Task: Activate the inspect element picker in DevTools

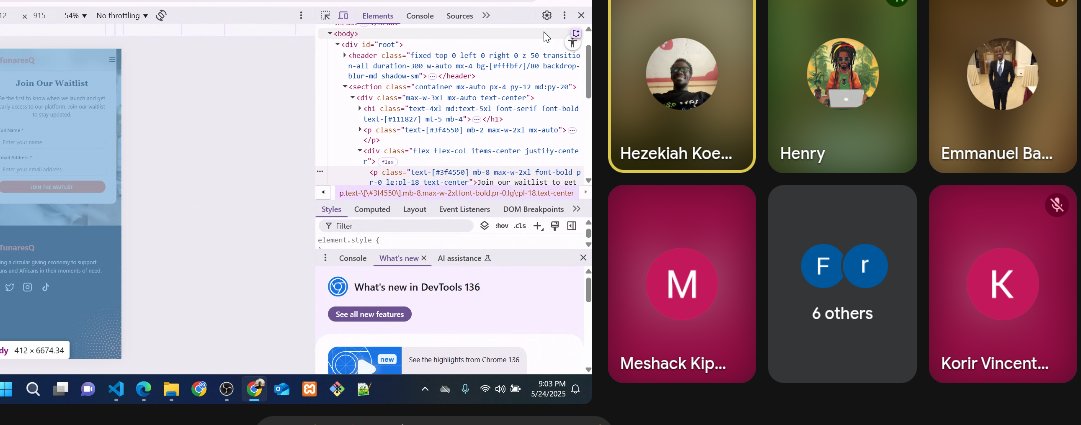Action: (x=325, y=15)
